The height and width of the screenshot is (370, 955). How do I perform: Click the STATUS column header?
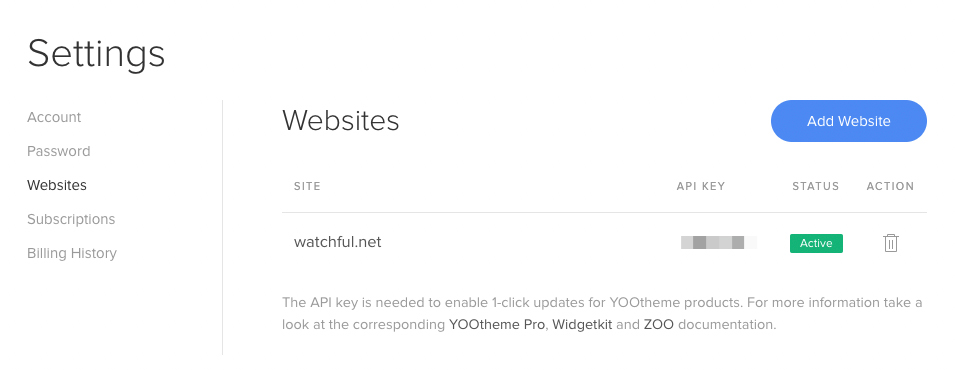coord(816,187)
